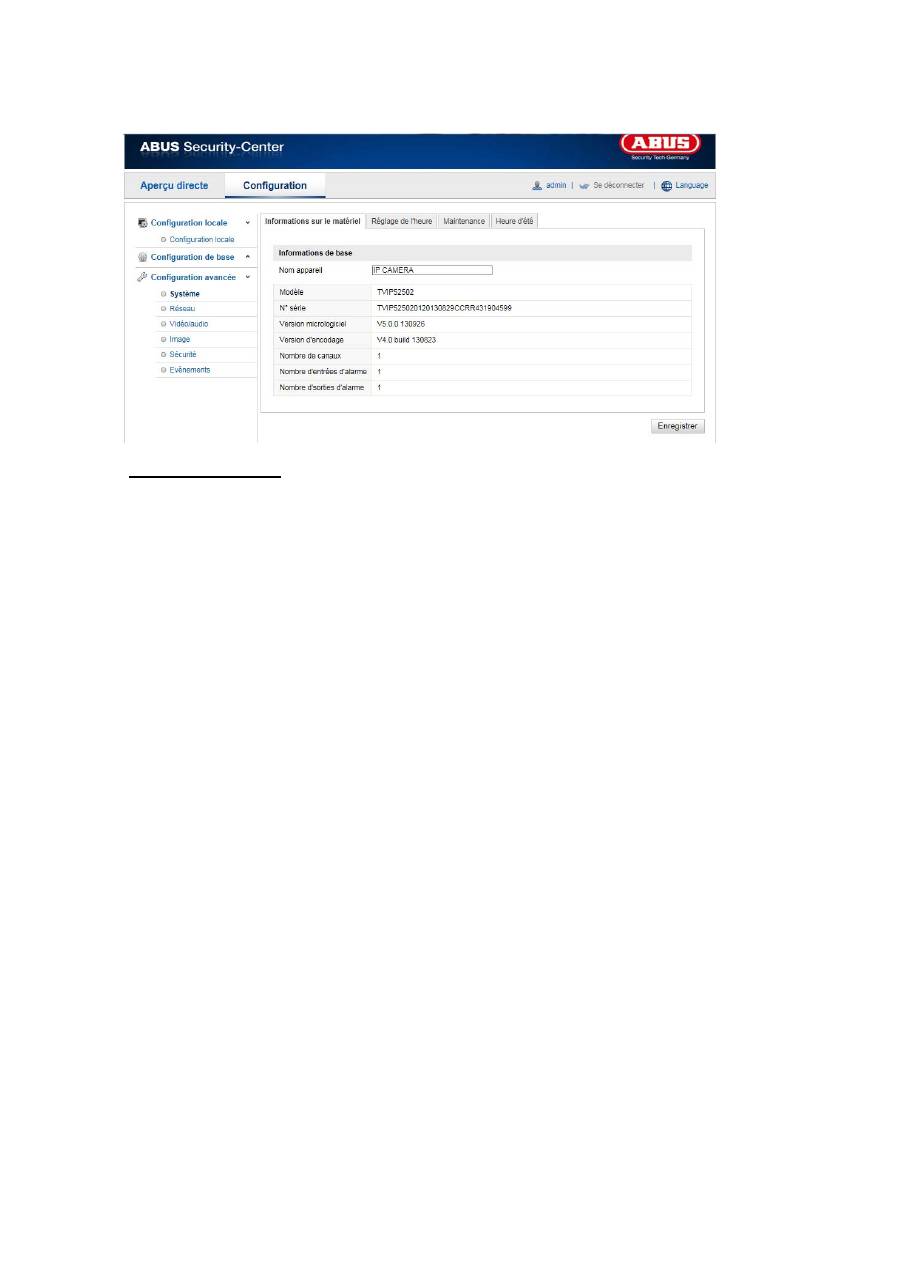The width and height of the screenshot is (900, 1273).
Task: Open the Evènements sidebar item
Action: pyautogui.click(x=190, y=370)
